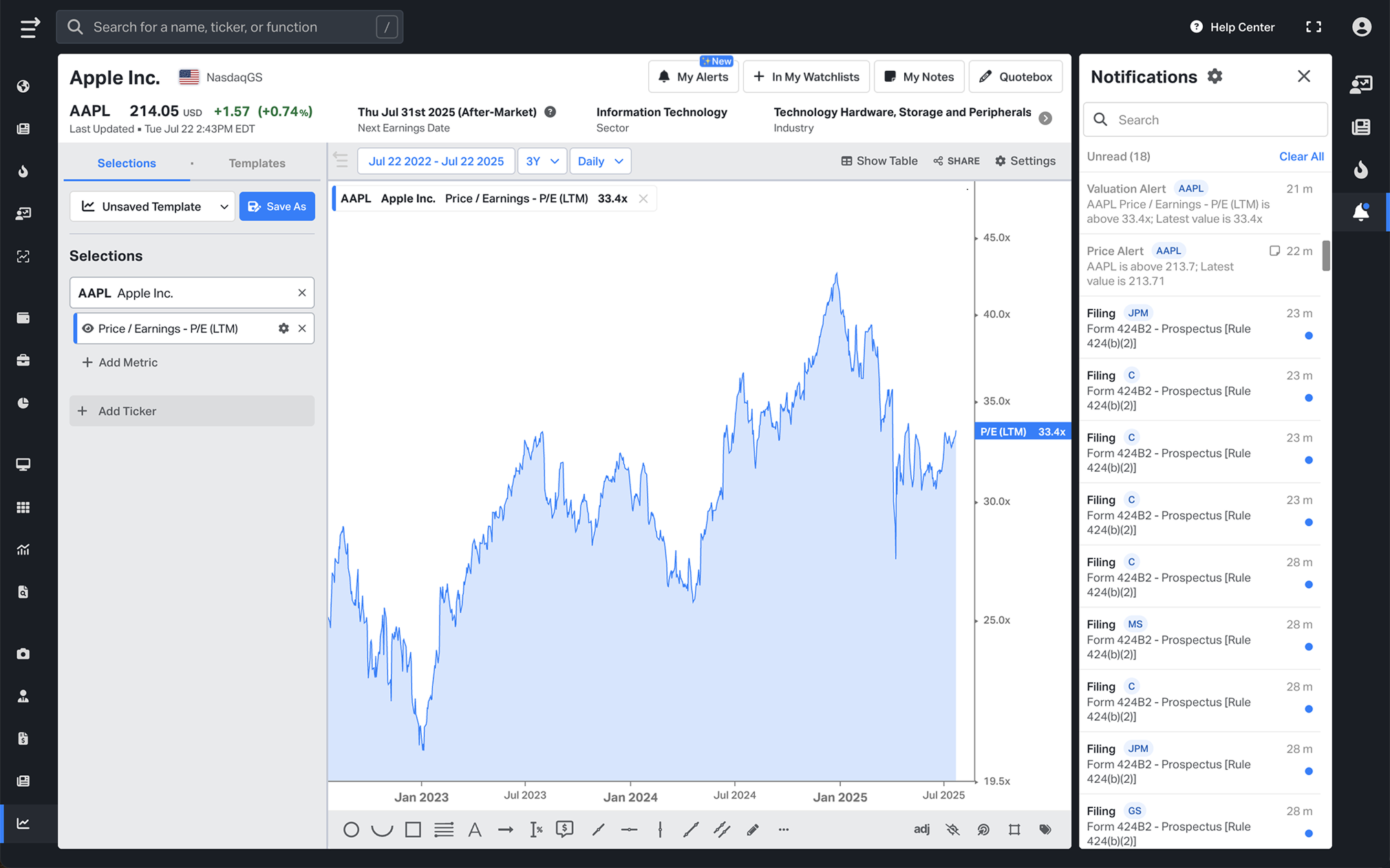The height and width of the screenshot is (868, 1390).
Task: Open My Alerts
Action: 694,76
